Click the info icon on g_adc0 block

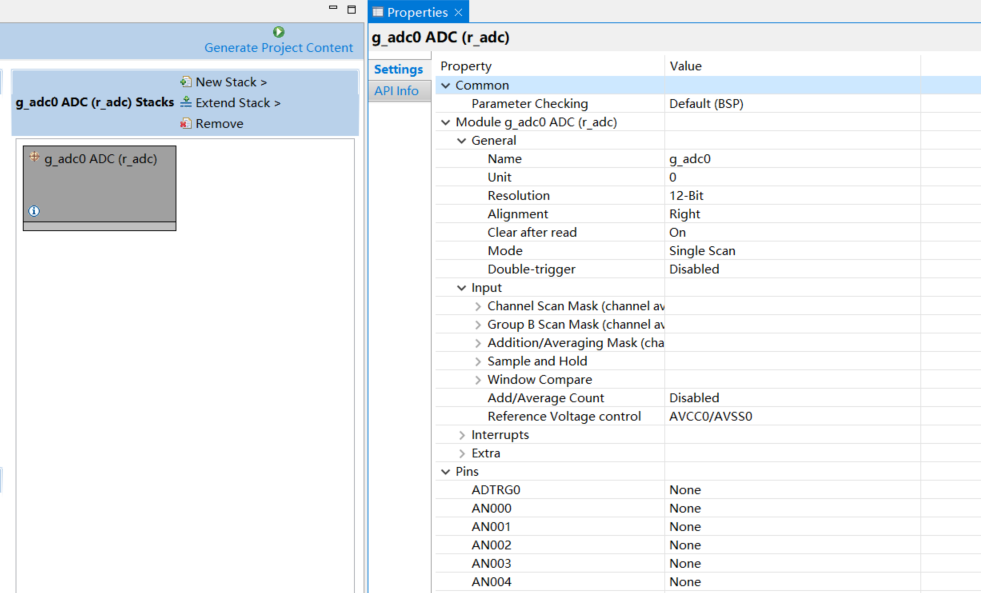[34, 211]
